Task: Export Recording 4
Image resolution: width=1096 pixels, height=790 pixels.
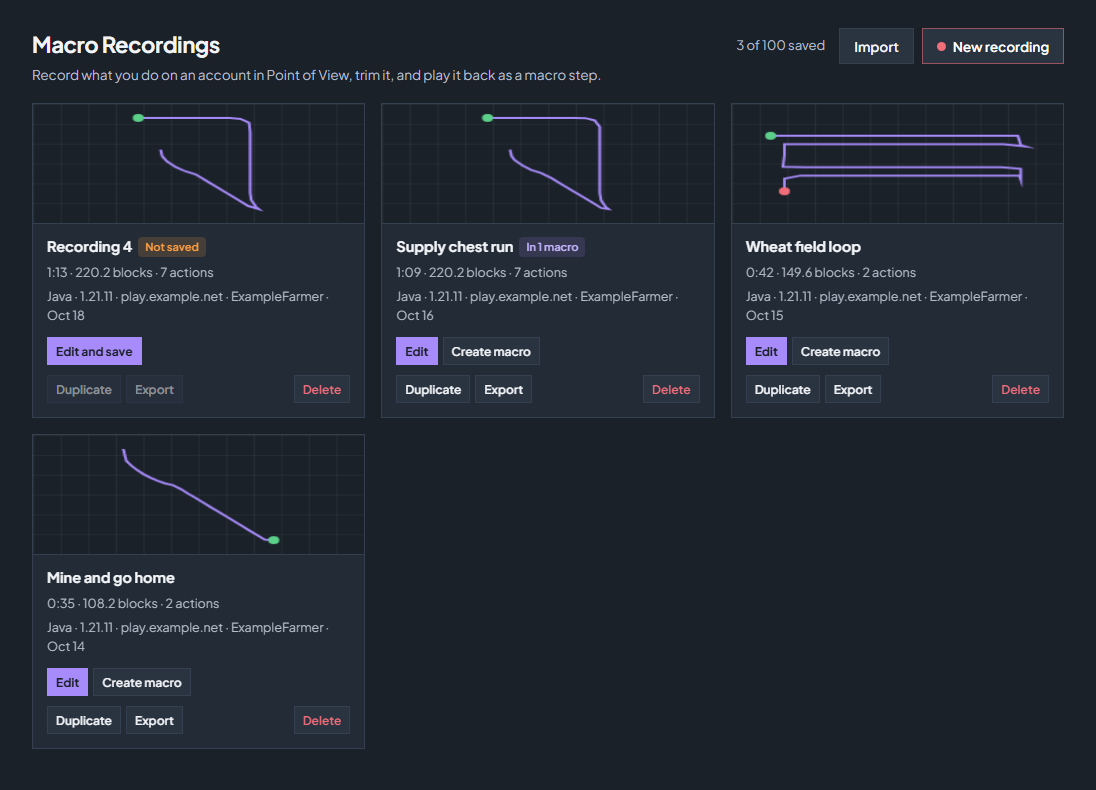Action: (154, 389)
